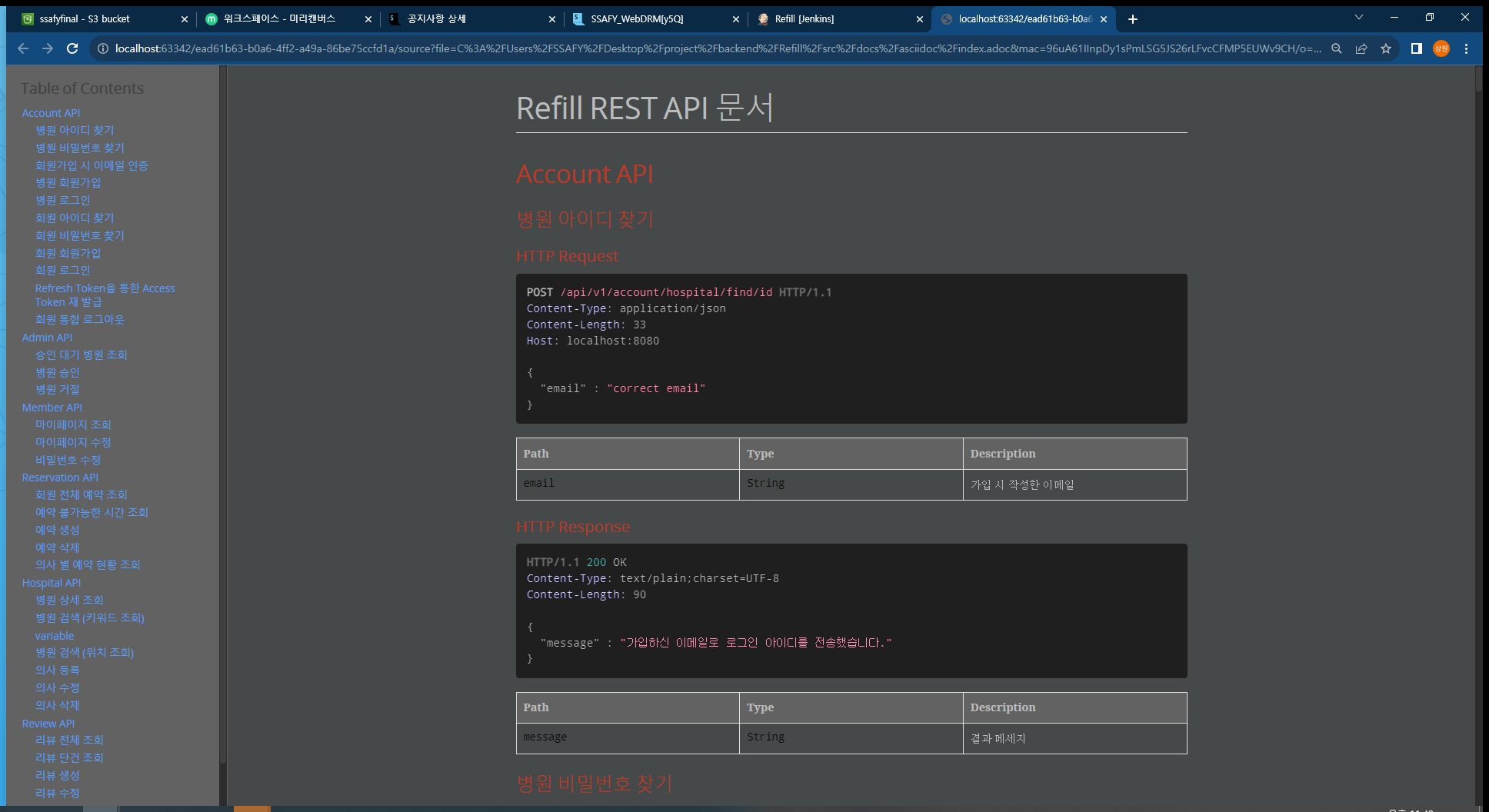The width and height of the screenshot is (1489, 812).
Task: Close the active localhost:63342 tab
Action: pyautogui.click(x=1104, y=19)
